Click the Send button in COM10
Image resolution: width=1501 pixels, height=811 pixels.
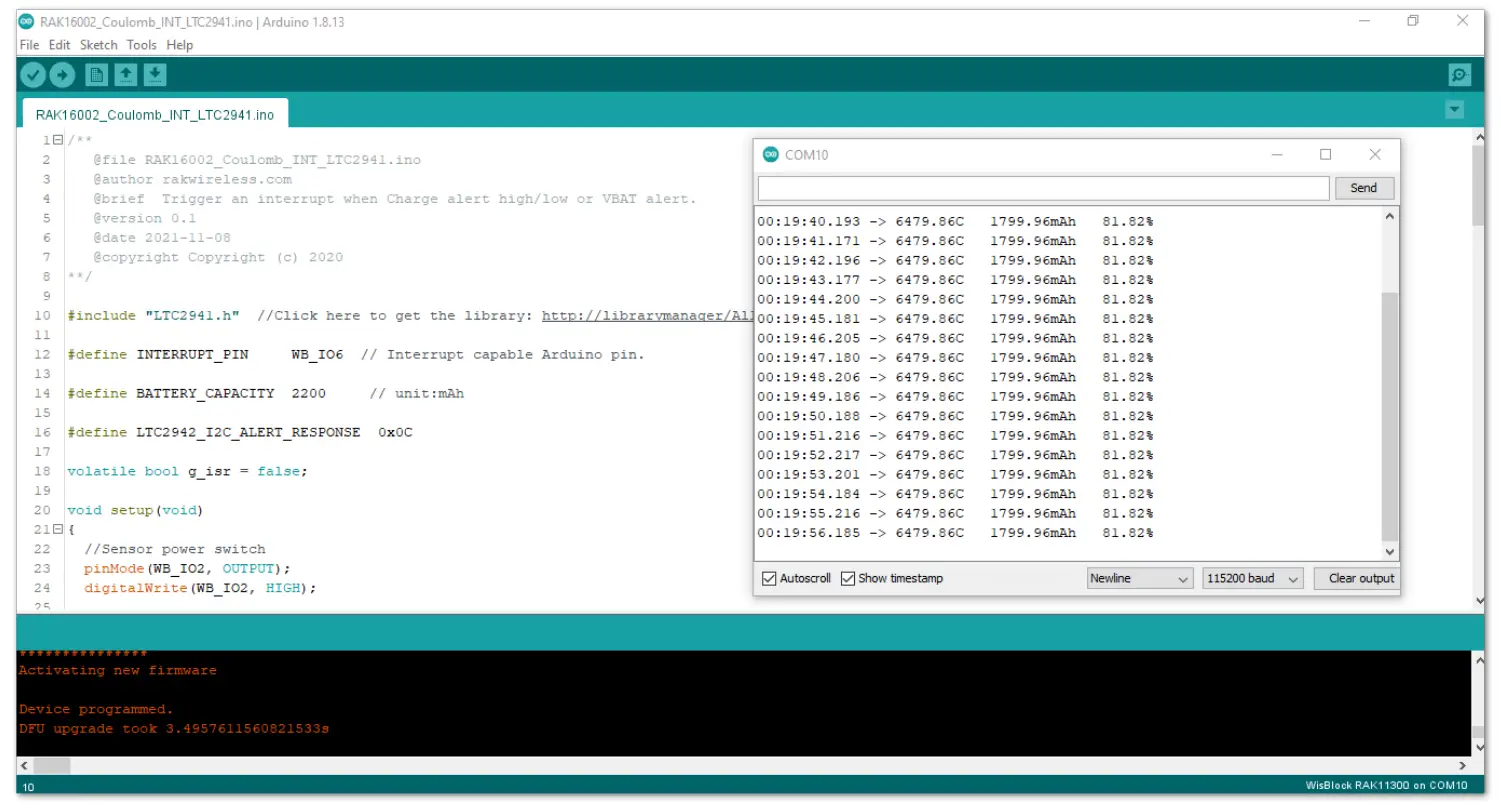click(1364, 188)
